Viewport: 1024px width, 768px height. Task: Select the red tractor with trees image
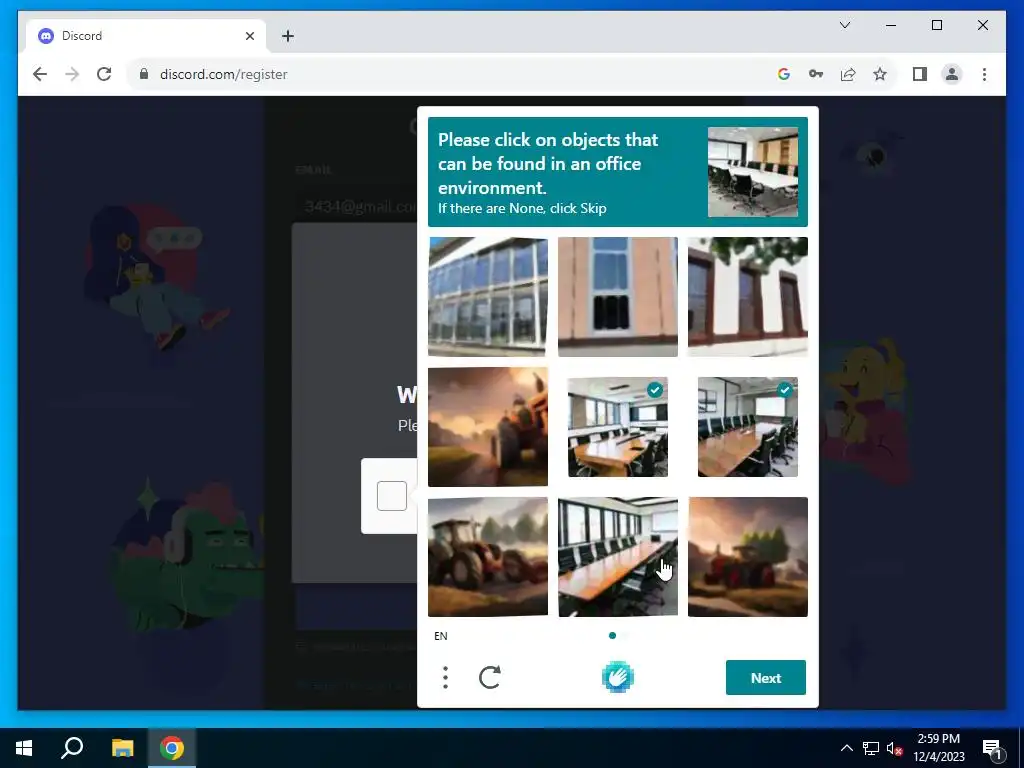pyautogui.click(x=748, y=557)
